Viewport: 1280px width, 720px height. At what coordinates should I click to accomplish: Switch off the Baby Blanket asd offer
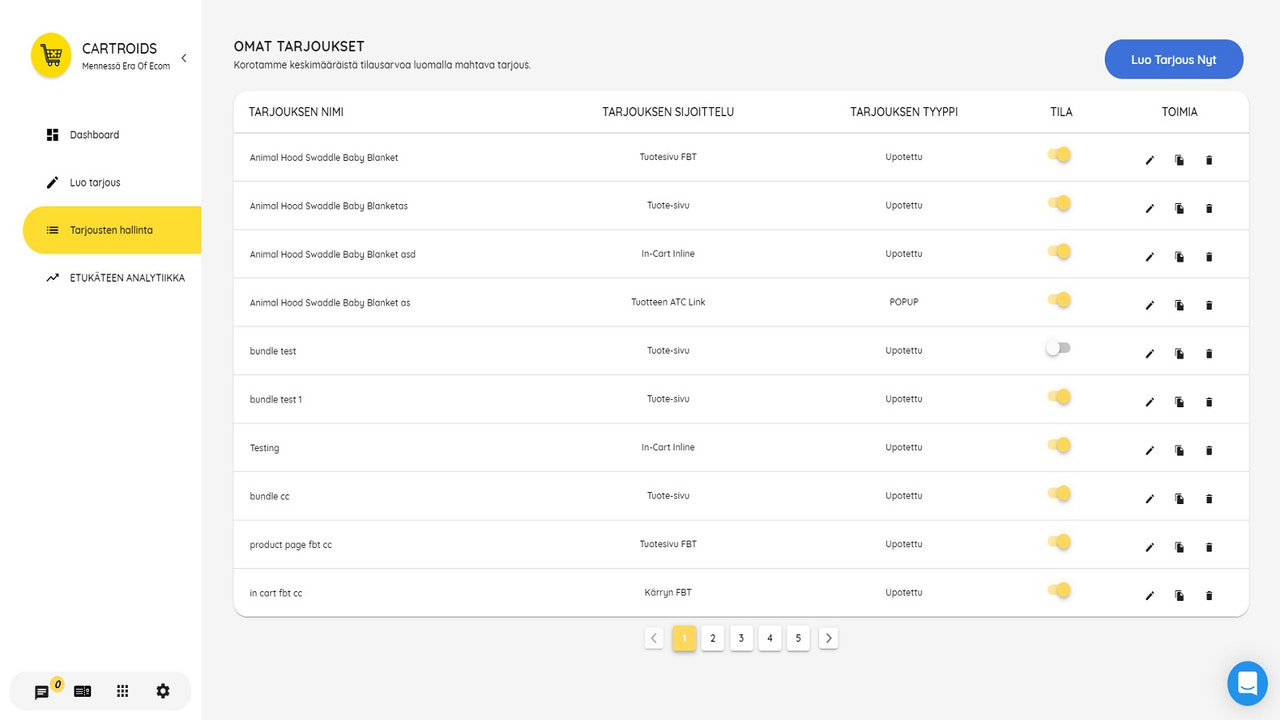coord(1059,252)
